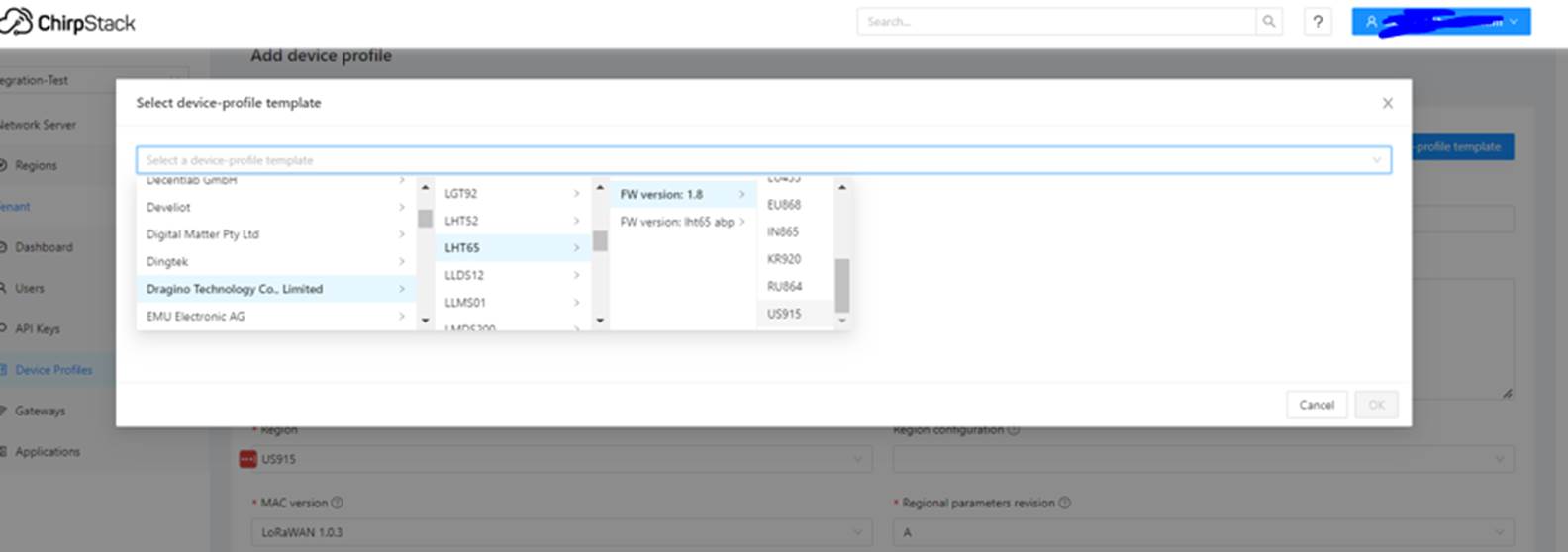The width and height of the screenshot is (1568, 552).
Task: Click region list scrollbar thumb
Action: [x=842, y=285]
